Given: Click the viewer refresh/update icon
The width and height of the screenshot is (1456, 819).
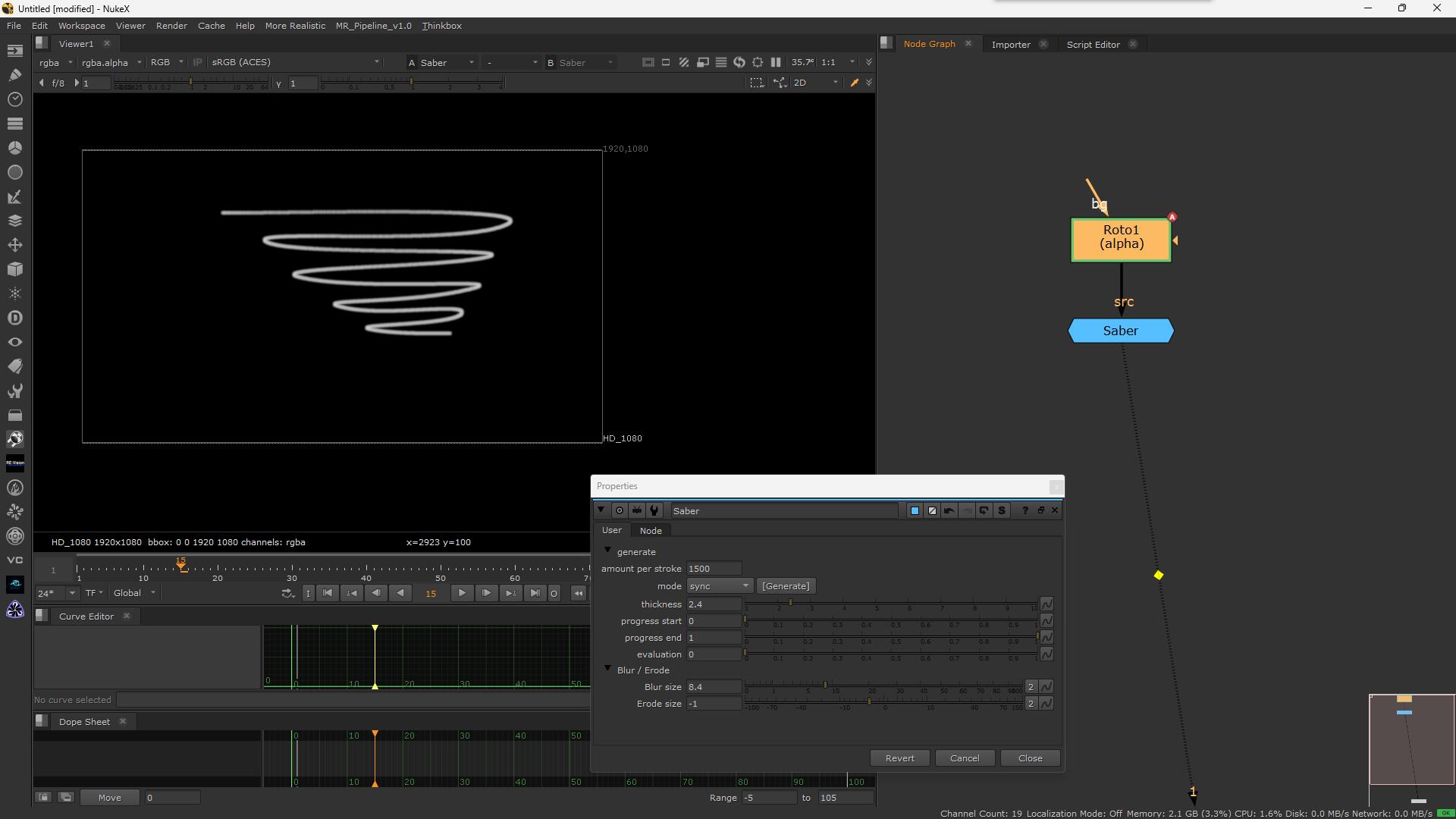Looking at the screenshot, I should pos(739,62).
